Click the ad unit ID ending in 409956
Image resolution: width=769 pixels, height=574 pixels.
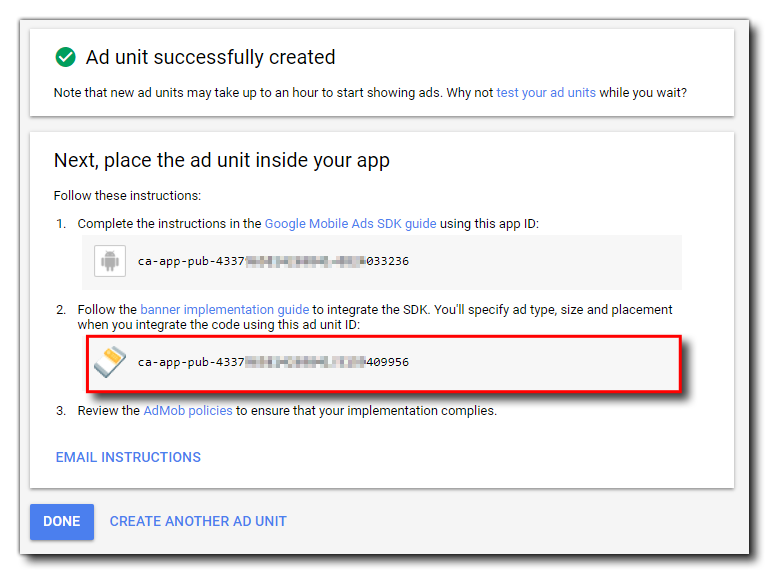pos(273,362)
